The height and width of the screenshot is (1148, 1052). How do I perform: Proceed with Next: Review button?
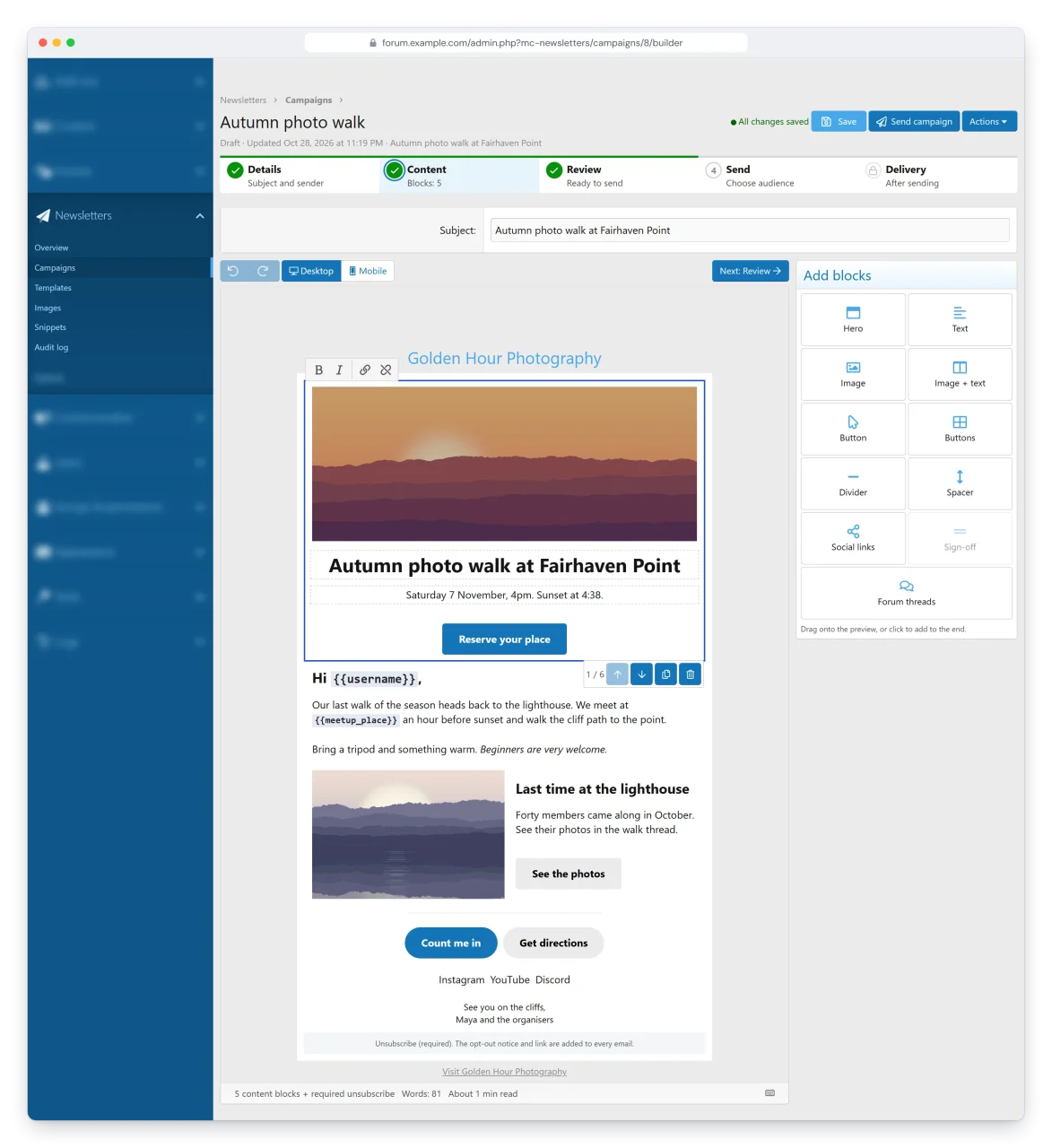coord(750,271)
